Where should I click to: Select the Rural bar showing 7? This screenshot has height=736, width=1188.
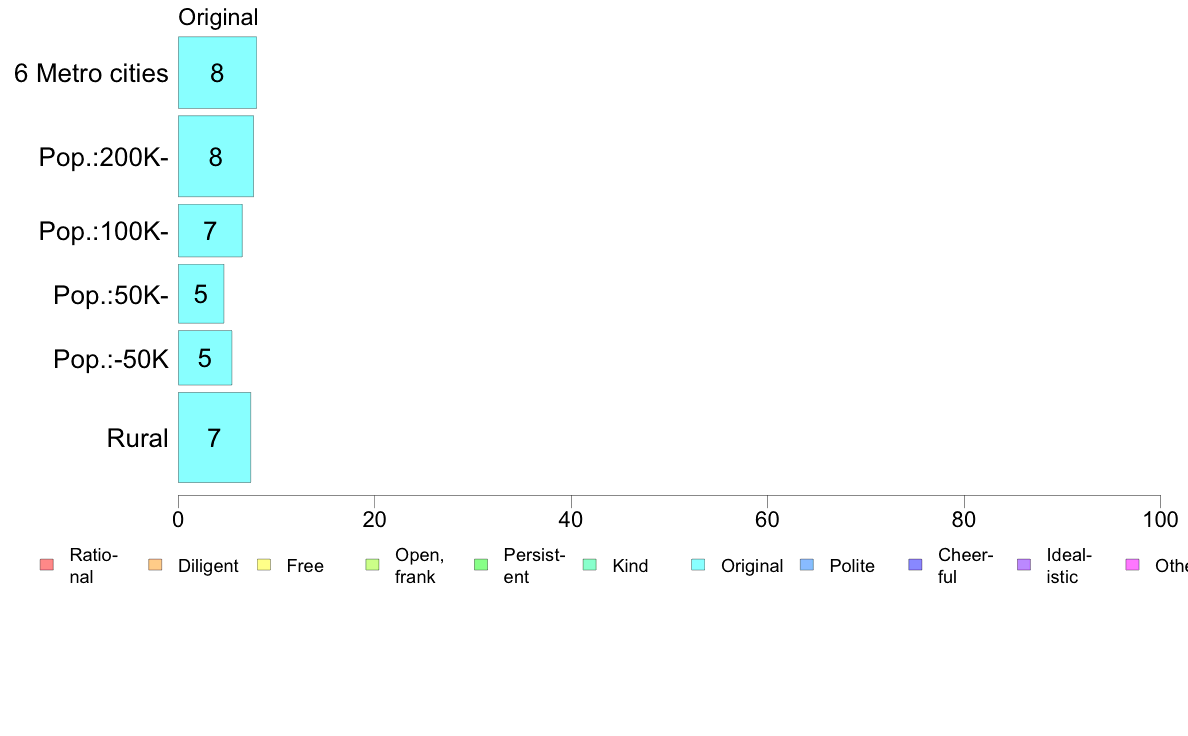tap(214, 438)
